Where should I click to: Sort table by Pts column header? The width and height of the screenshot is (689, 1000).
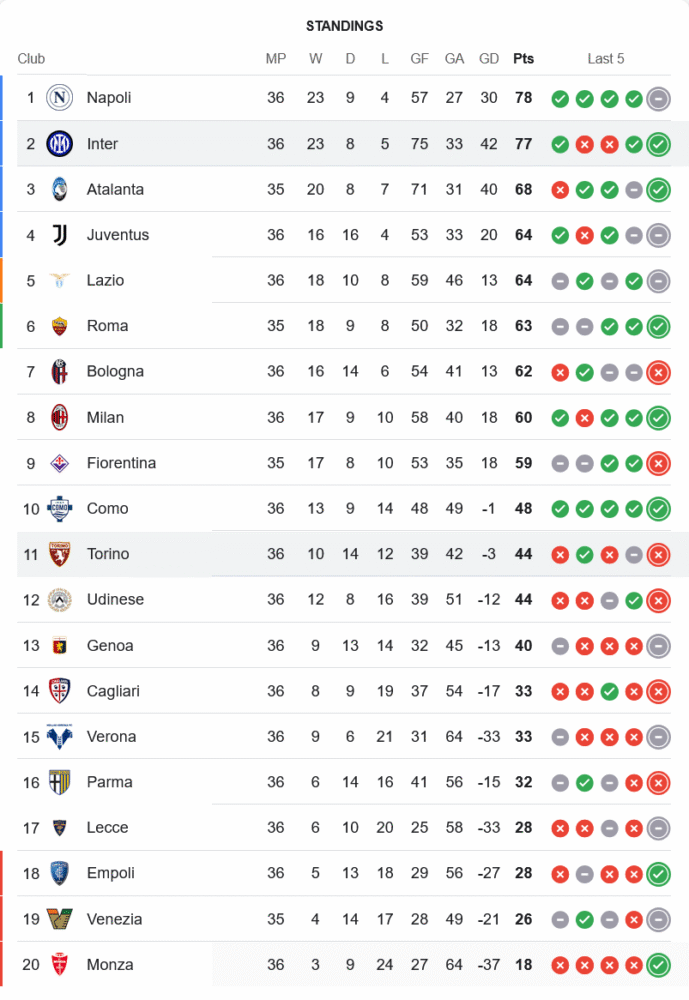pyautogui.click(x=523, y=59)
